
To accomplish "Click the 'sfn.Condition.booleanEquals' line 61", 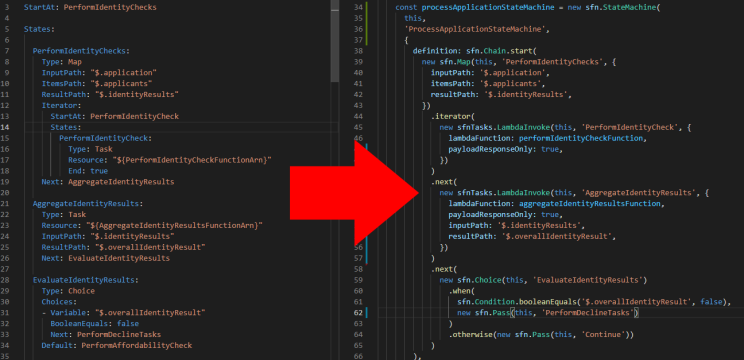I will click(594, 302).
